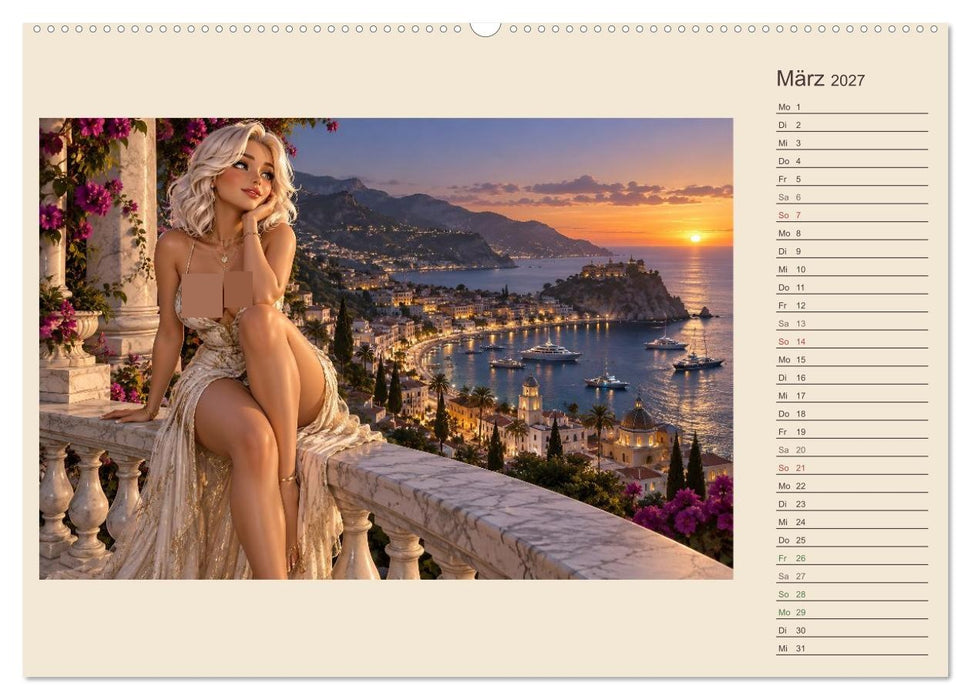Select the Mi 3 calendar row
This screenshot has width=971, height=700.
[x=852, y=143]
